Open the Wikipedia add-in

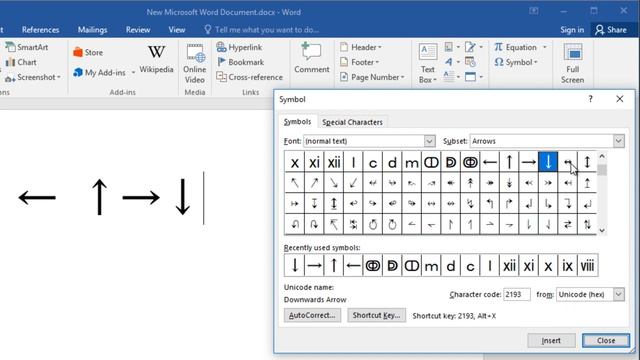point(156,59)
